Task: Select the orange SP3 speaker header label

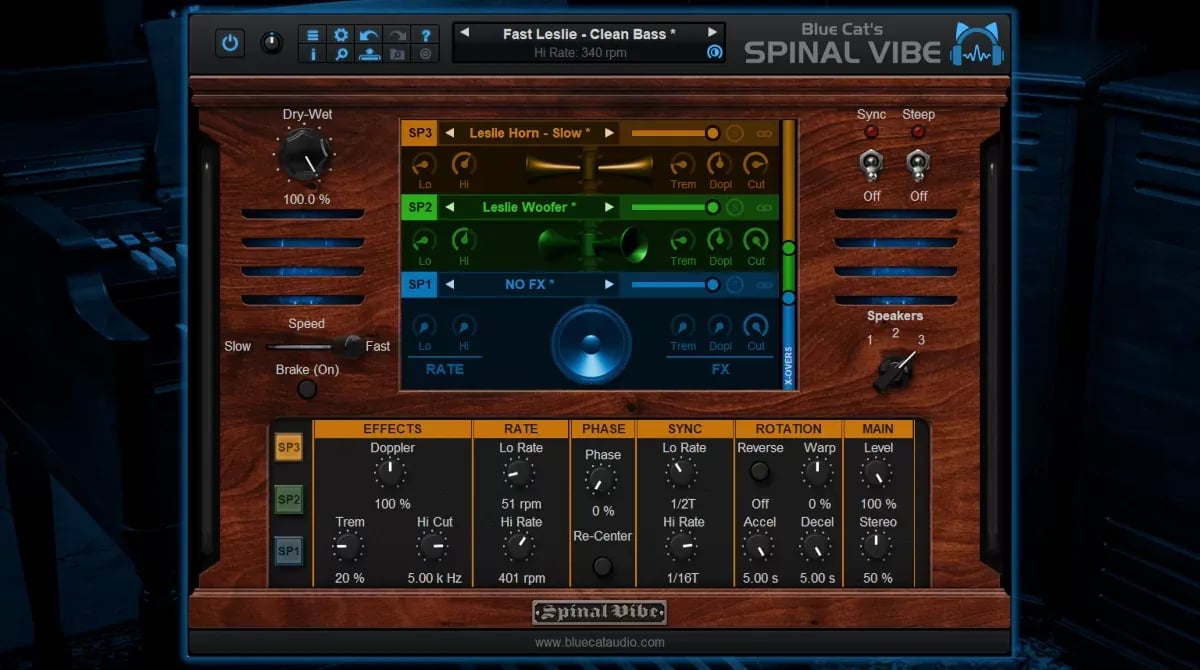Action: [419, 133]
